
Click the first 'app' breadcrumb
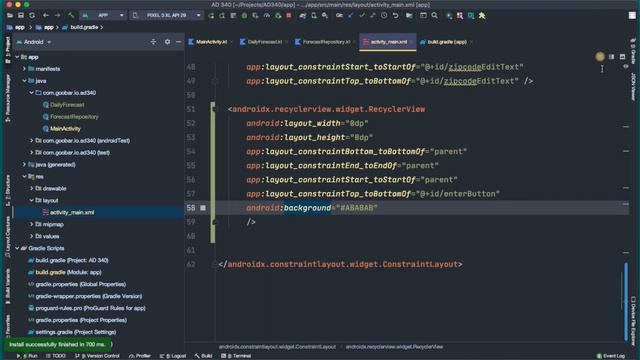click(x=20, y=27)
